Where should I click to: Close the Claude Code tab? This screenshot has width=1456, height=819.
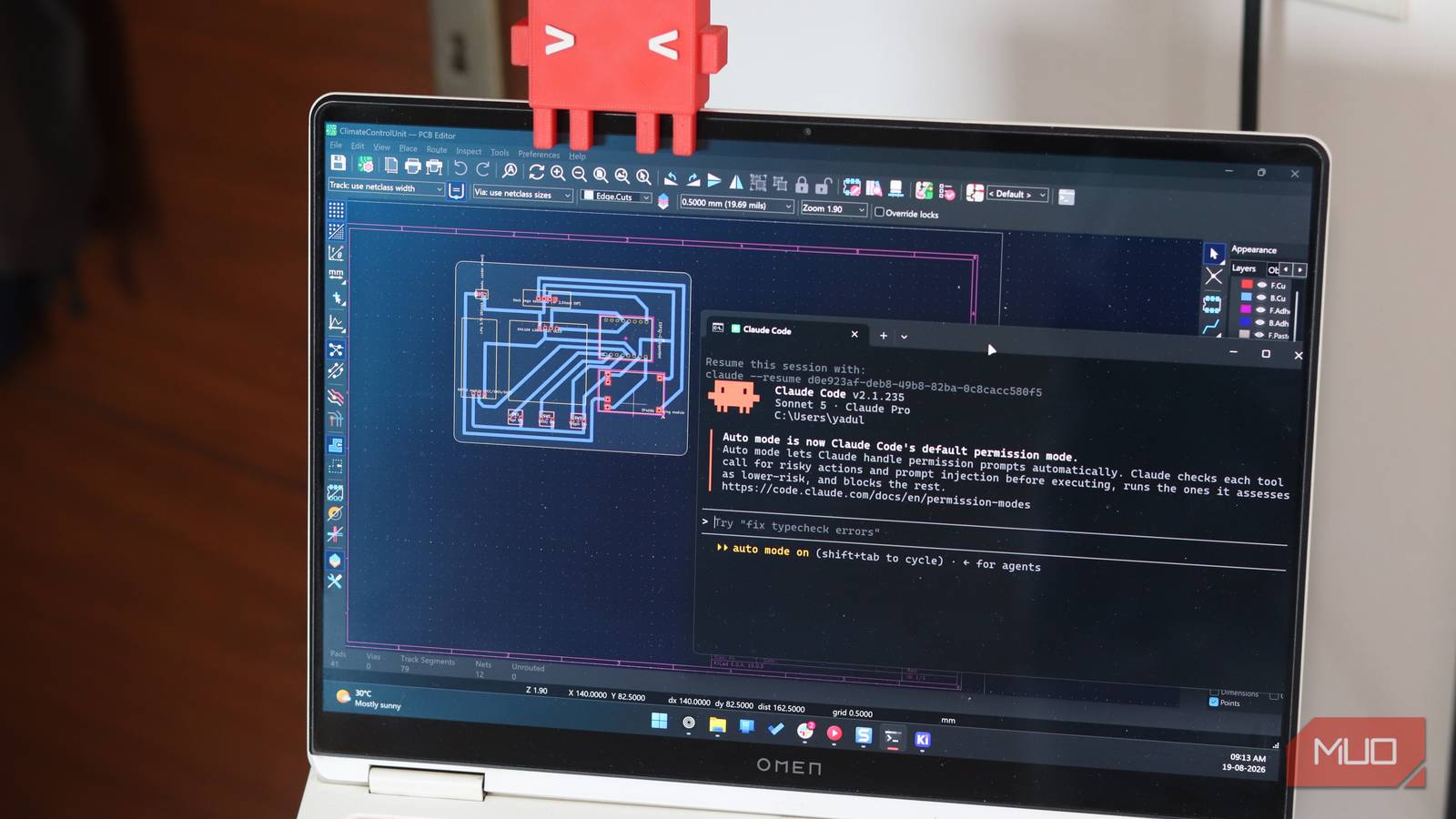854,334
